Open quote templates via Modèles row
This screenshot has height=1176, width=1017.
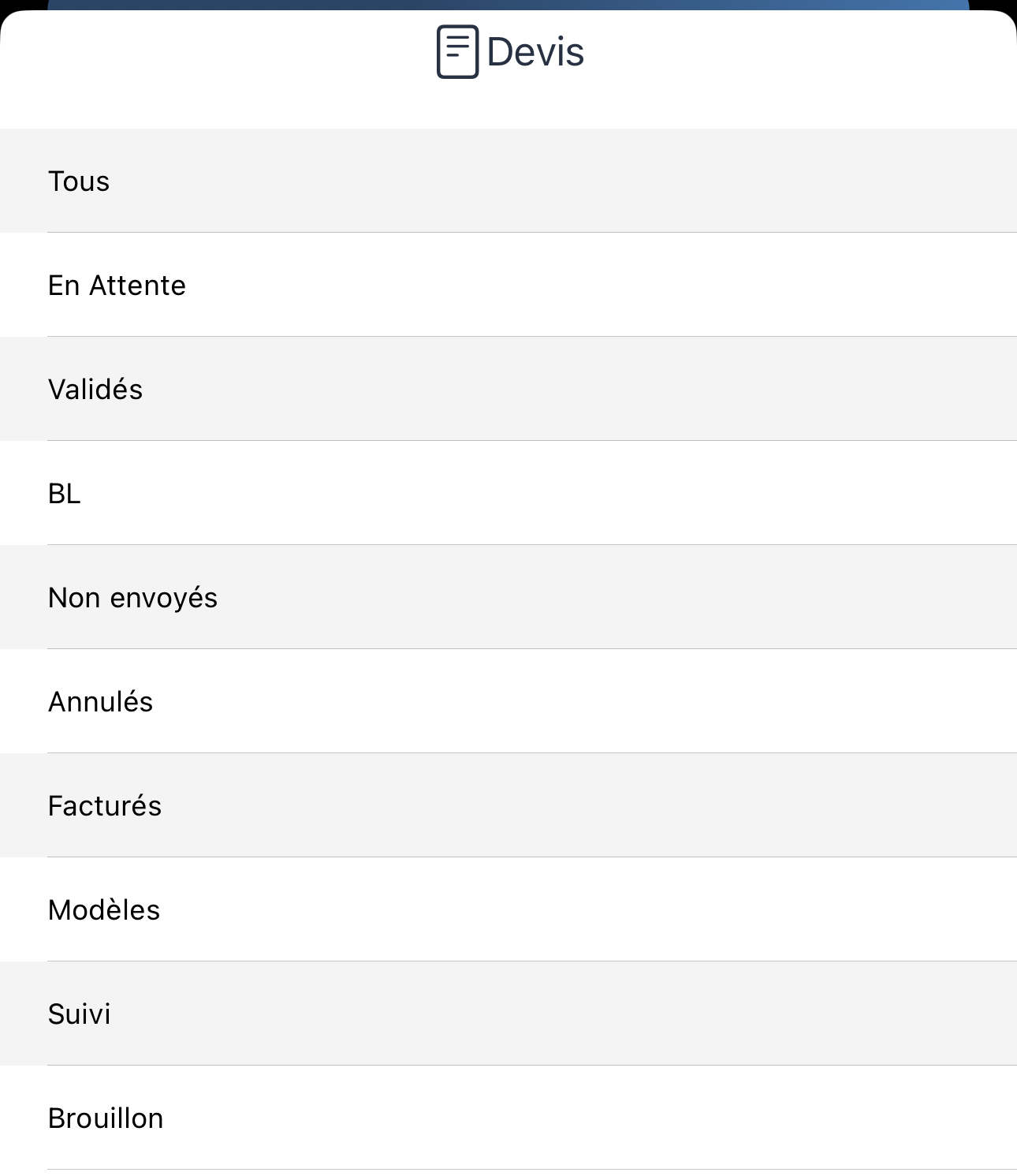tap(508, 909)
